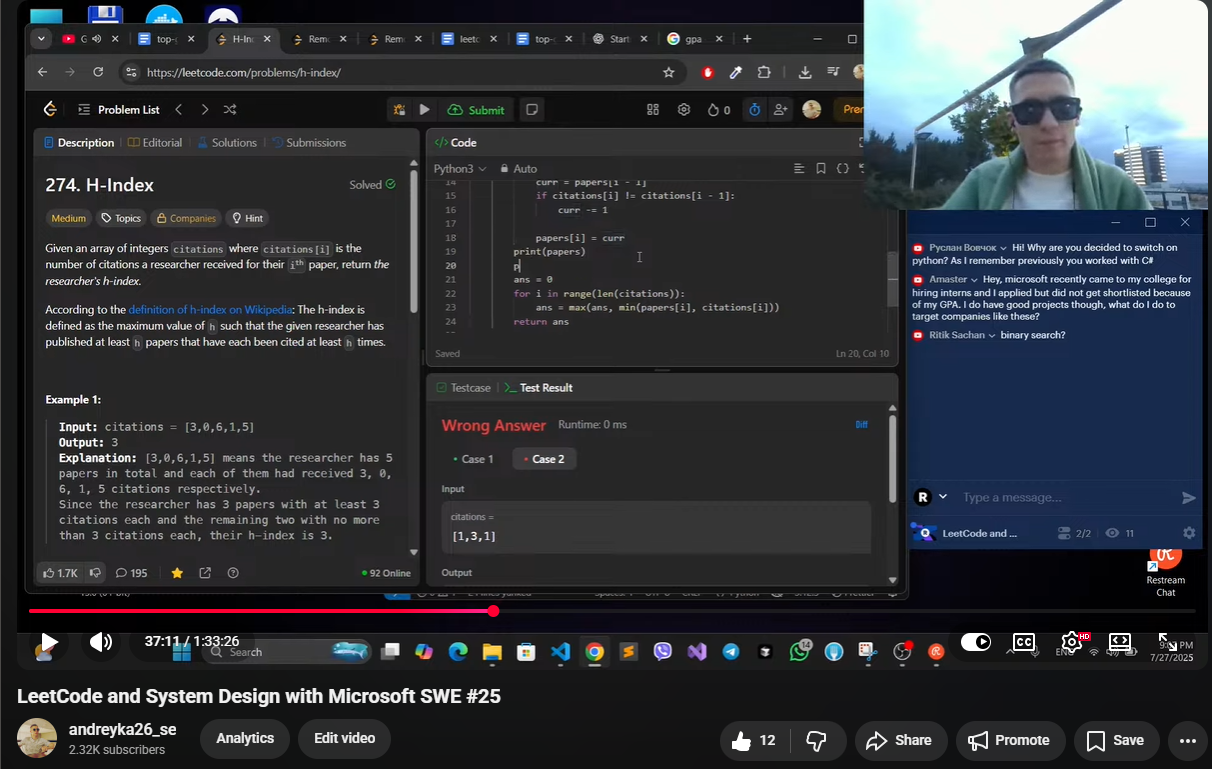Click the LeetCode Submit button
The width and height of the screenshot is (1212, 769).
coord(476,110)
